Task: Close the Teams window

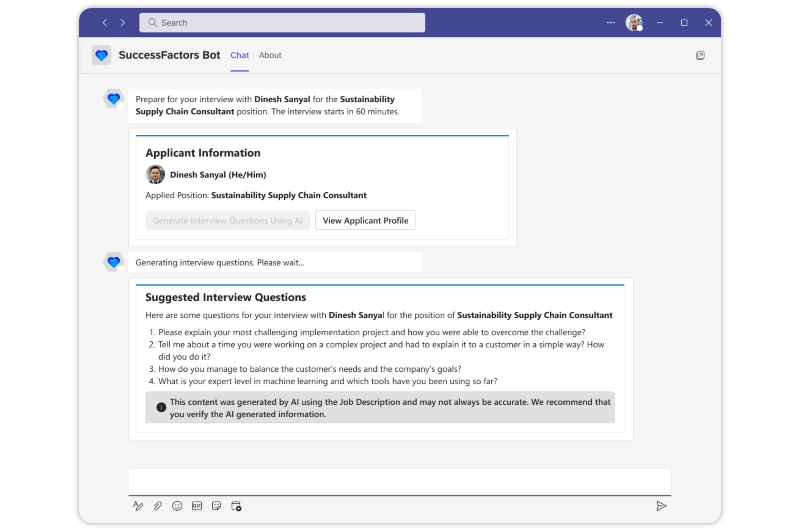Action: pyautogui.click(x=709, y=22)
